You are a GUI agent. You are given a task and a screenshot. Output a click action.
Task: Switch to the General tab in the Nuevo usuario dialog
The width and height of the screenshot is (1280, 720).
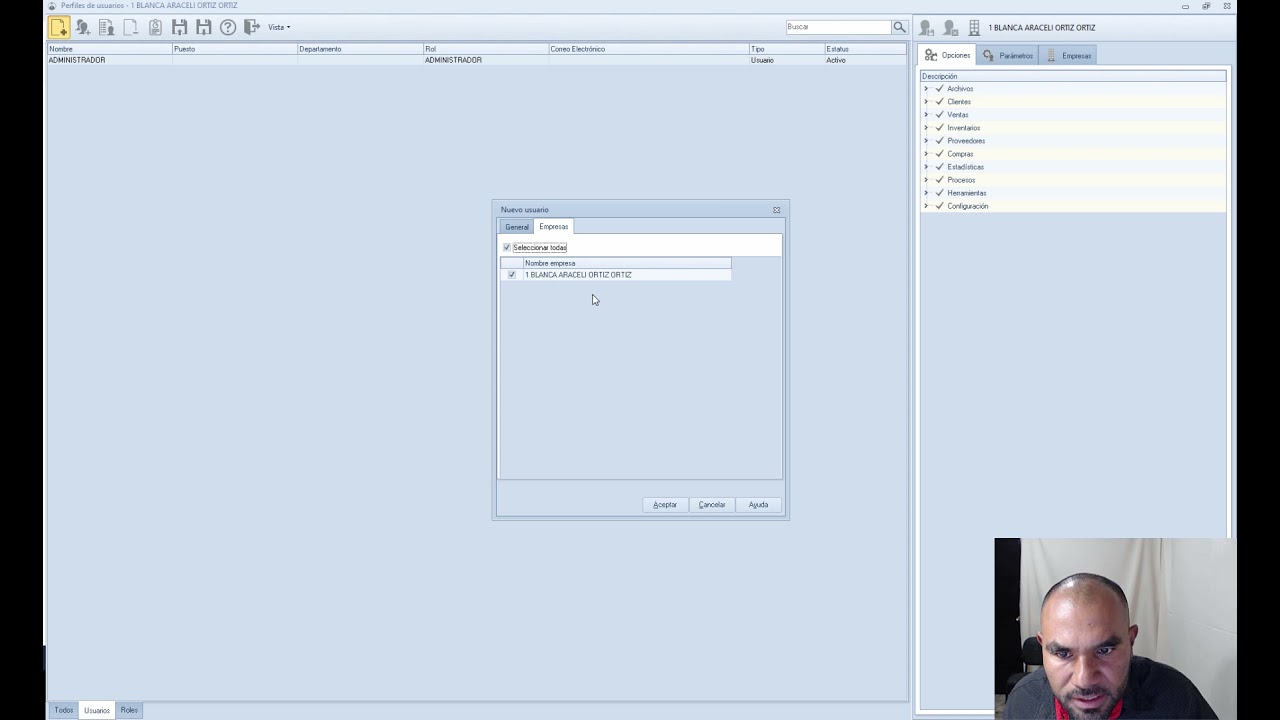(x=517, y=227)
